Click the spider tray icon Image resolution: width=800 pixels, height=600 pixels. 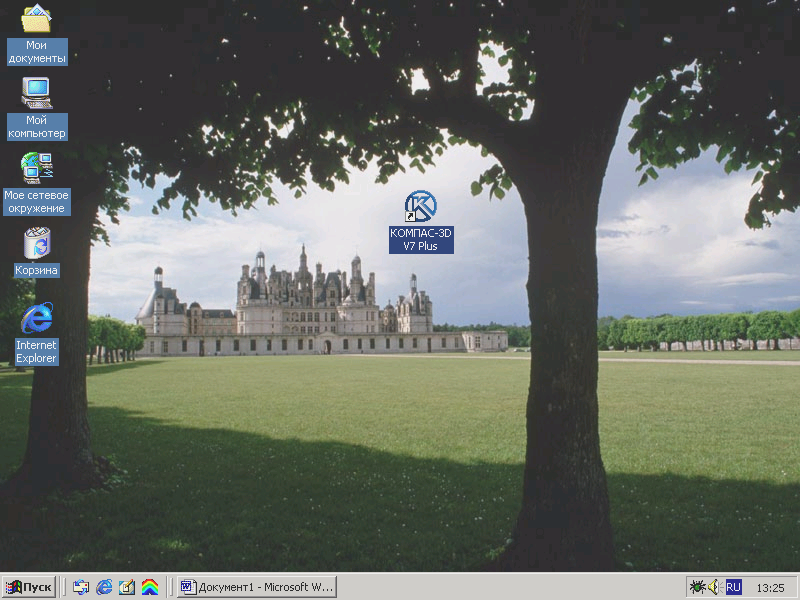coord(697,587)
